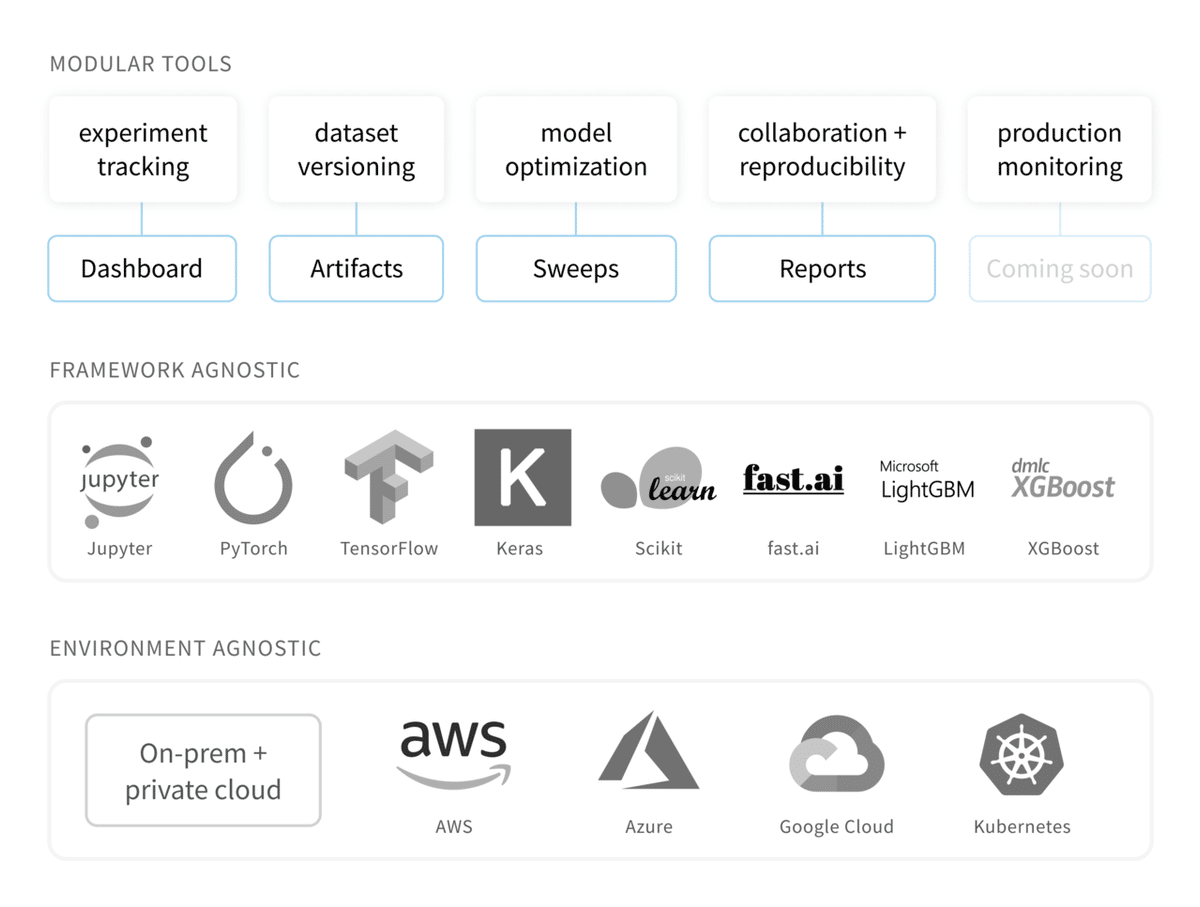Click the greyed Coming soon box
Screen dimensions: 1200x907
1060,269
